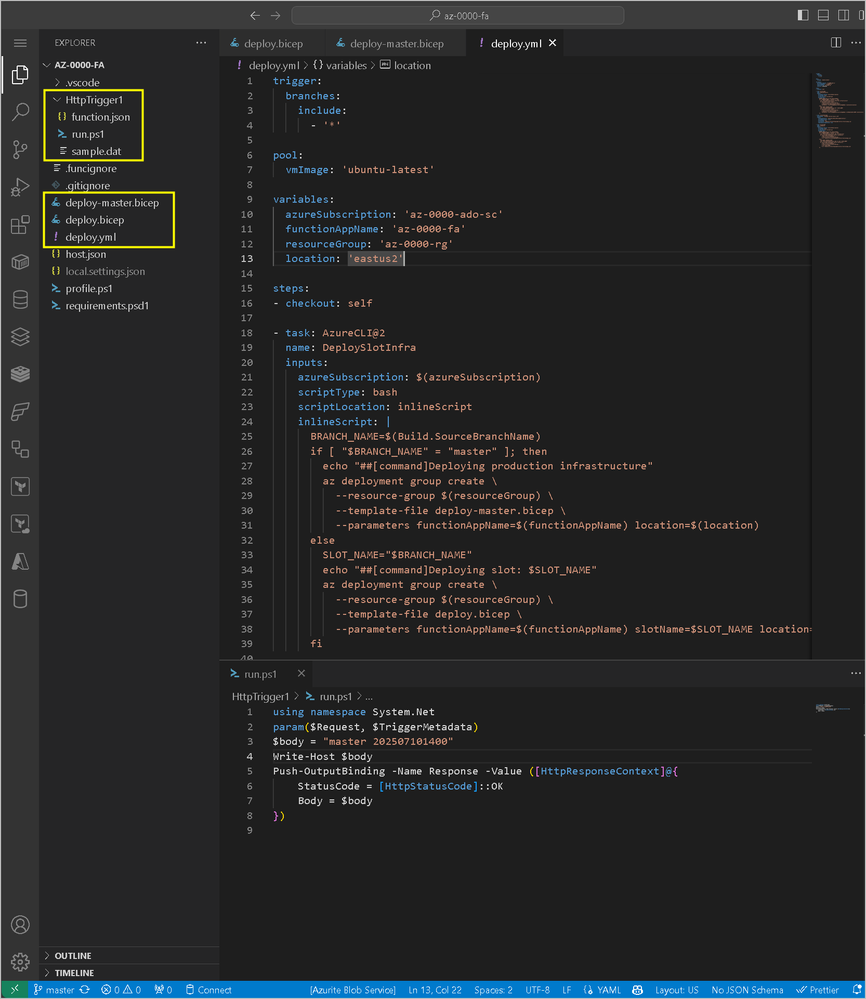Open the remote window indicator
This screenshot has width=866, height=999.
click(x=15, y=990)
